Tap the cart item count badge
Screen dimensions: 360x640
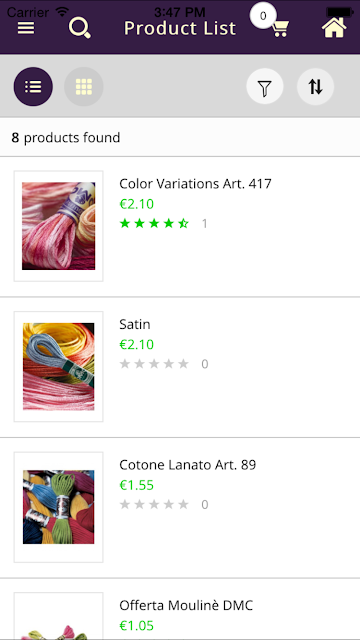click(x=263, y=16)
